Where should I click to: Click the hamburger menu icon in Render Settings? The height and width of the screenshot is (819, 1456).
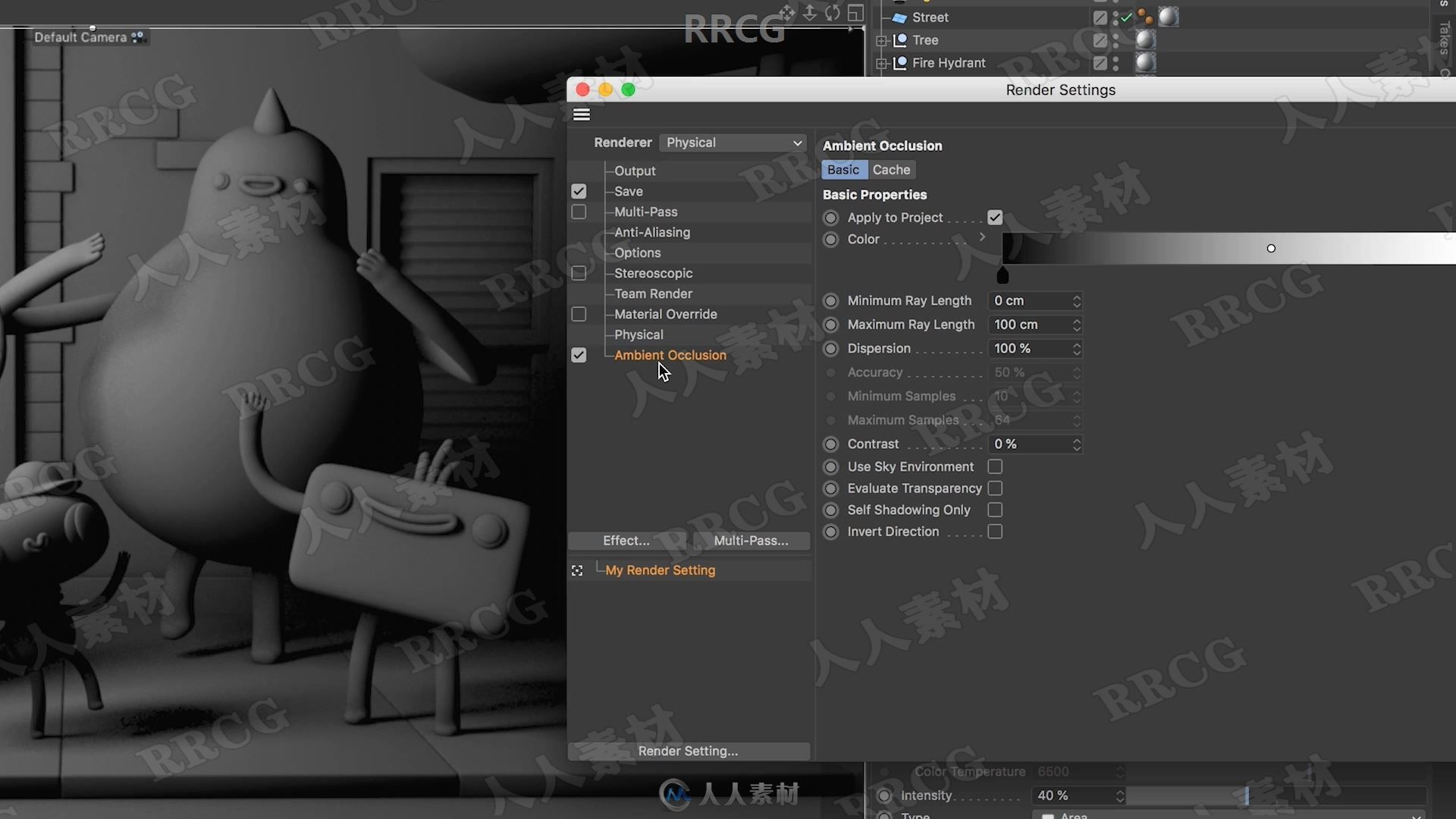(582, 114)
